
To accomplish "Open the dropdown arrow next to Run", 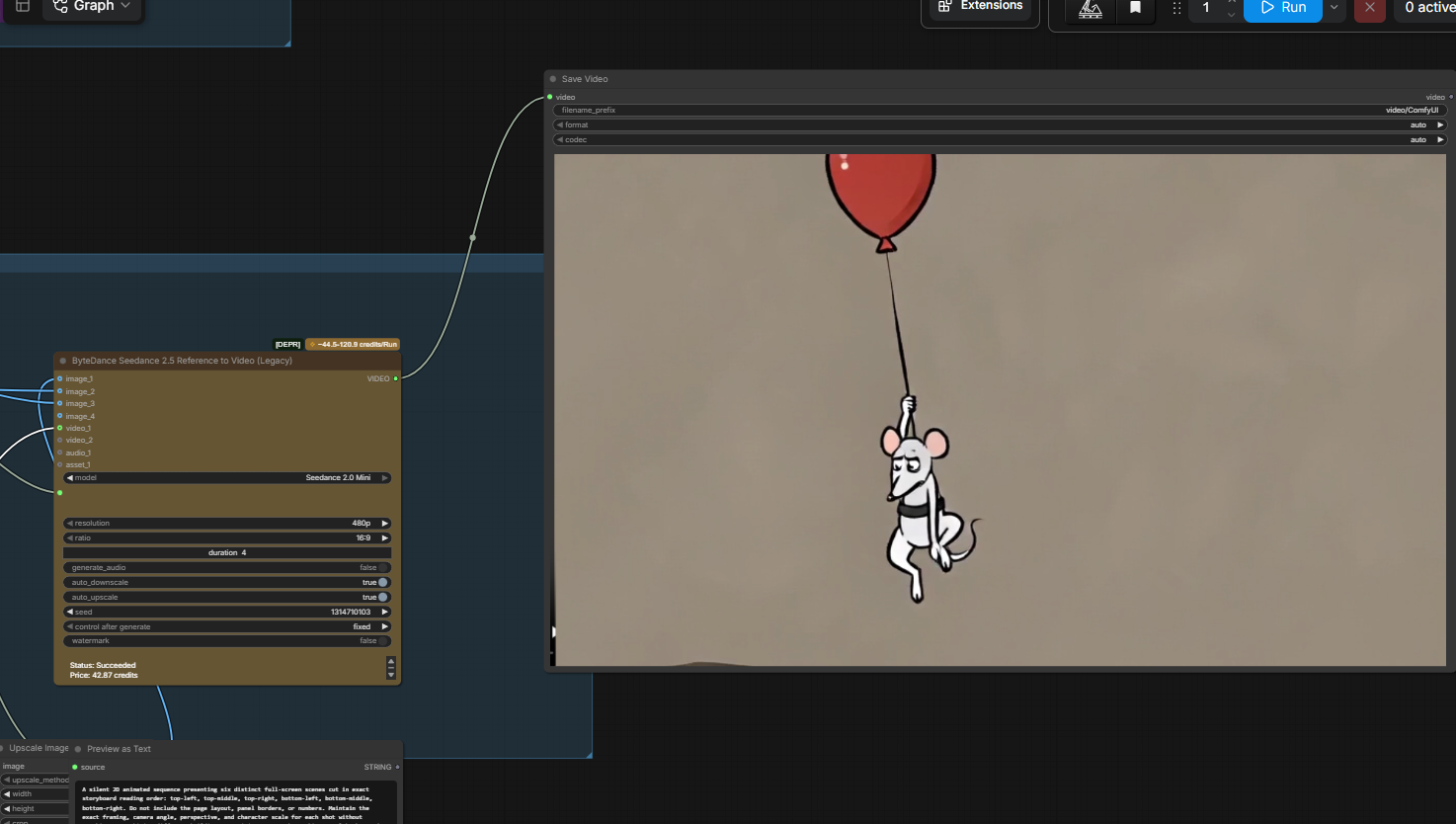I will click(x=1335, y=8).
